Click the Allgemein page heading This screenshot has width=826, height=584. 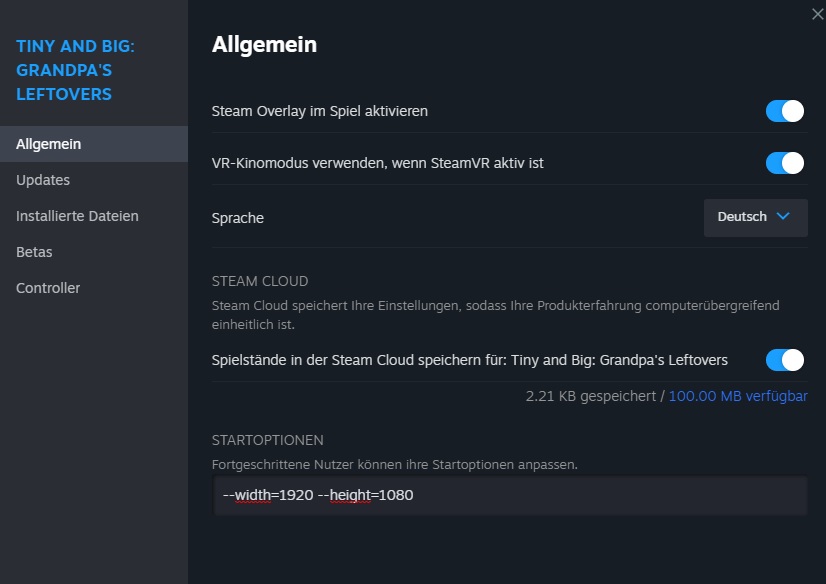pos(264,45)
